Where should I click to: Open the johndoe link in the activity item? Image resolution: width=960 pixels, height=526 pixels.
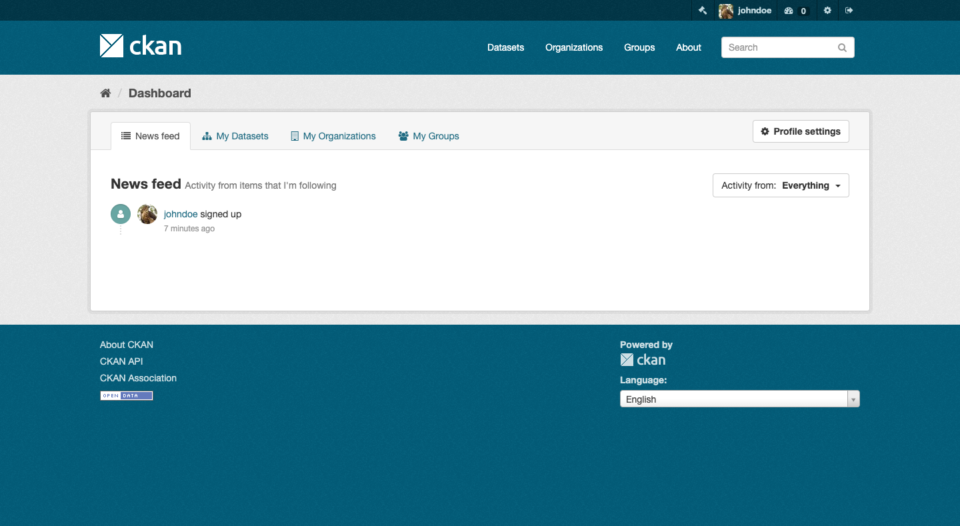pos(180,214)
